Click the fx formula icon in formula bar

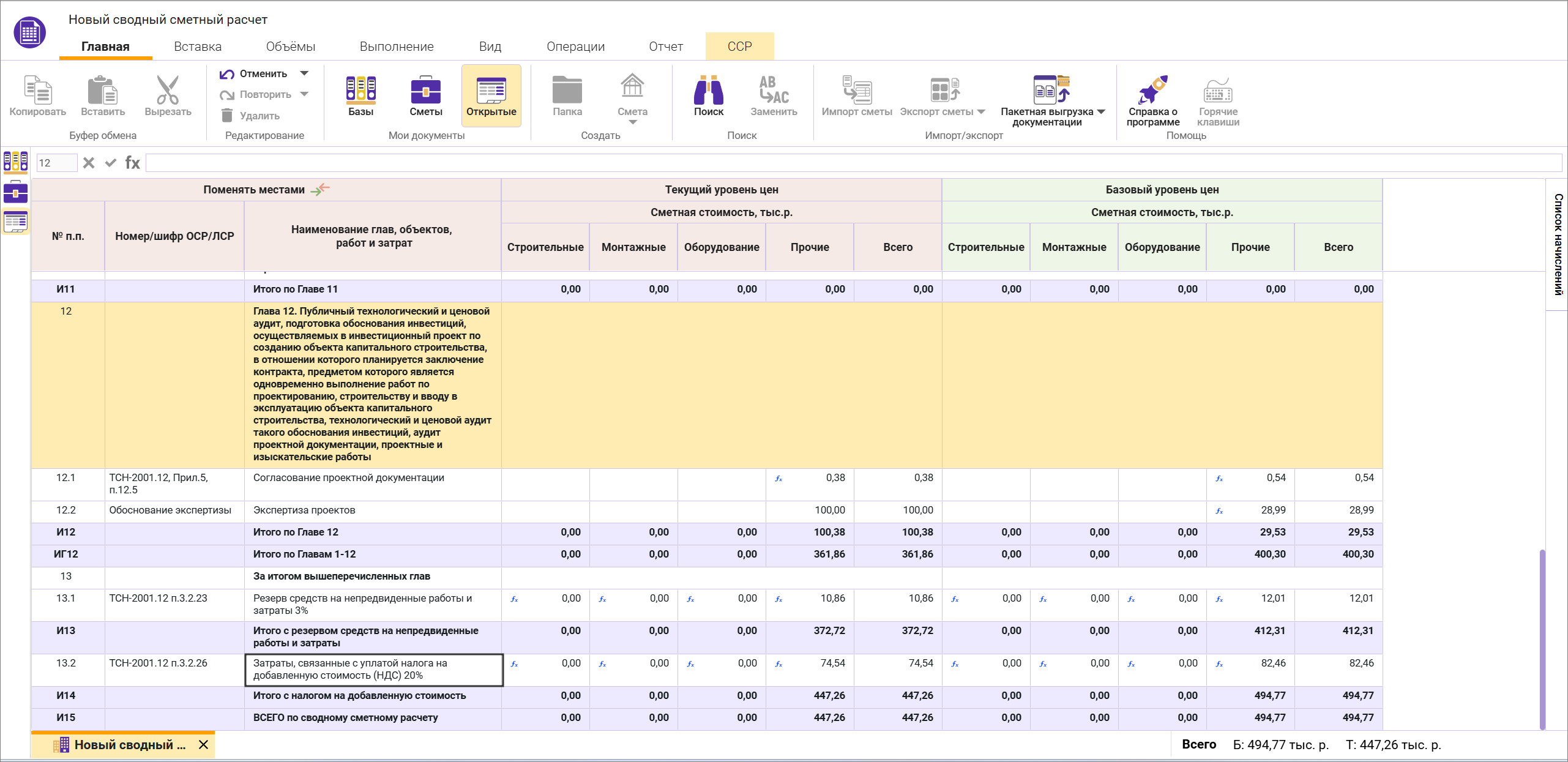(x=132, y=163)
